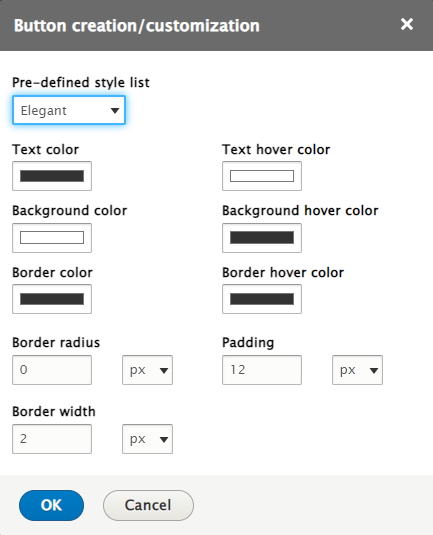Click the Border color swatch
The height and width of the screenshot is (535, 433).
coord(52,299)
